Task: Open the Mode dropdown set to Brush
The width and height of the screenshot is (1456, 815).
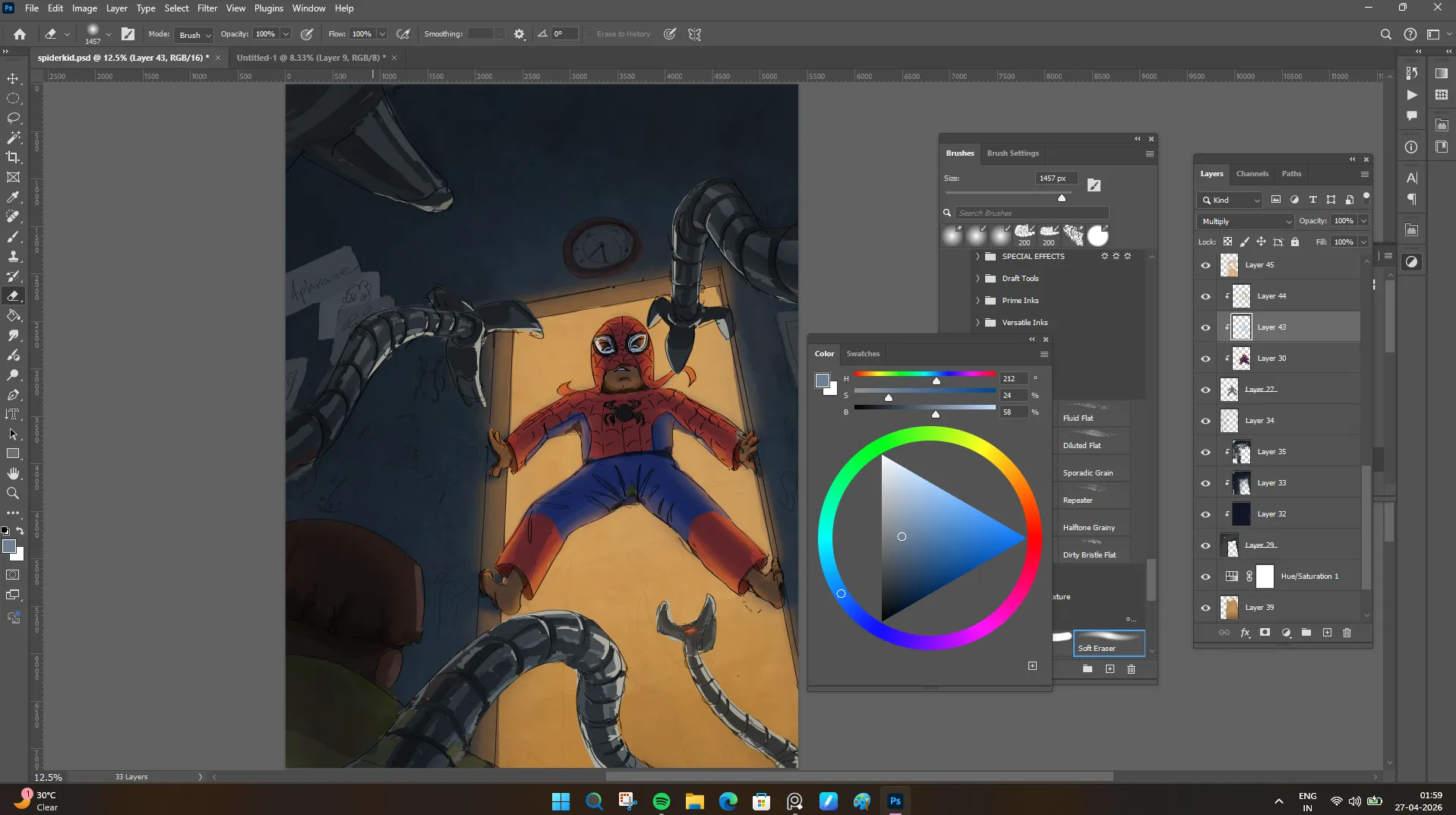Action: (194, 35)
